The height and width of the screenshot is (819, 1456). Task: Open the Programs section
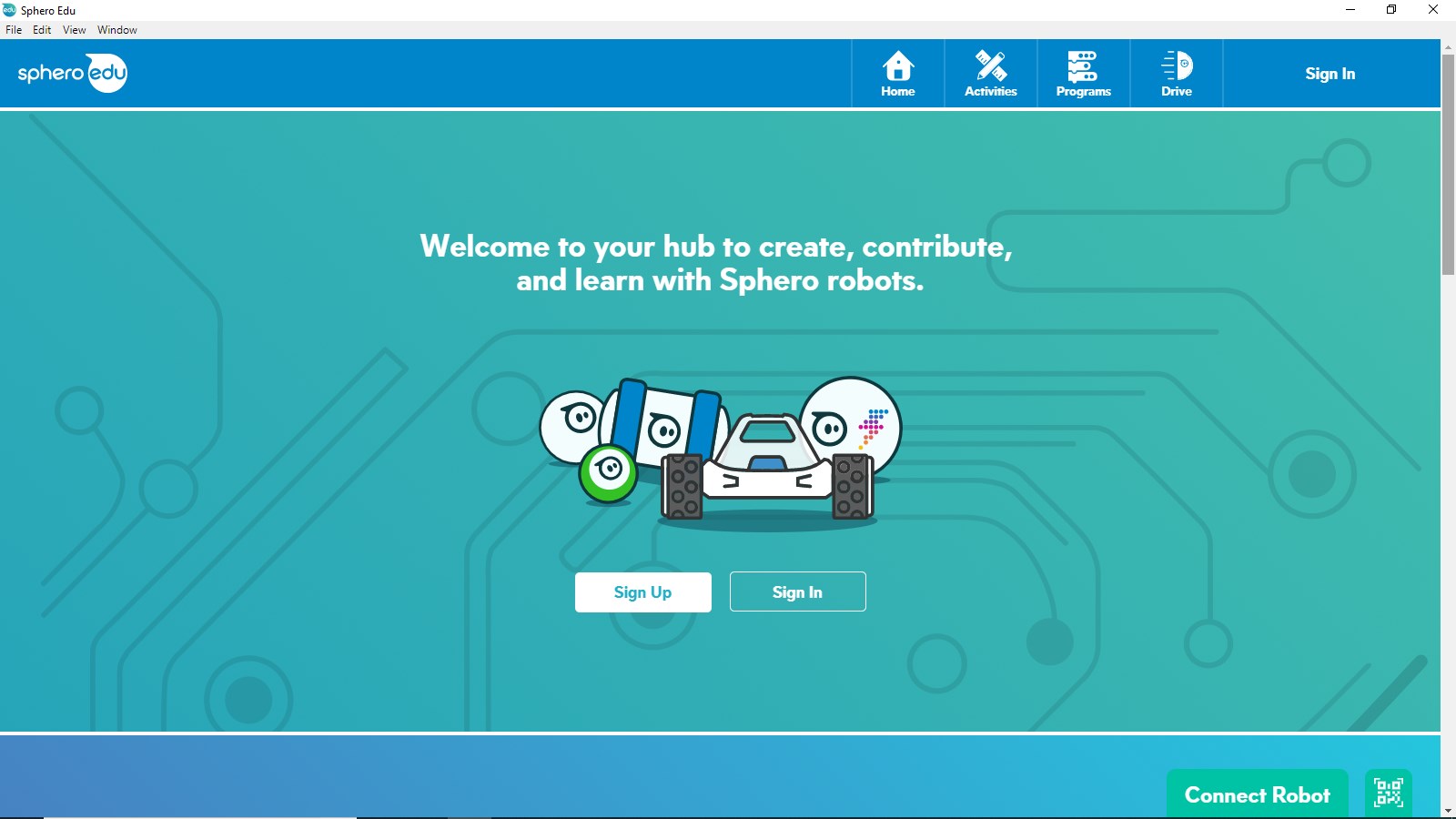pos(1084,74)
